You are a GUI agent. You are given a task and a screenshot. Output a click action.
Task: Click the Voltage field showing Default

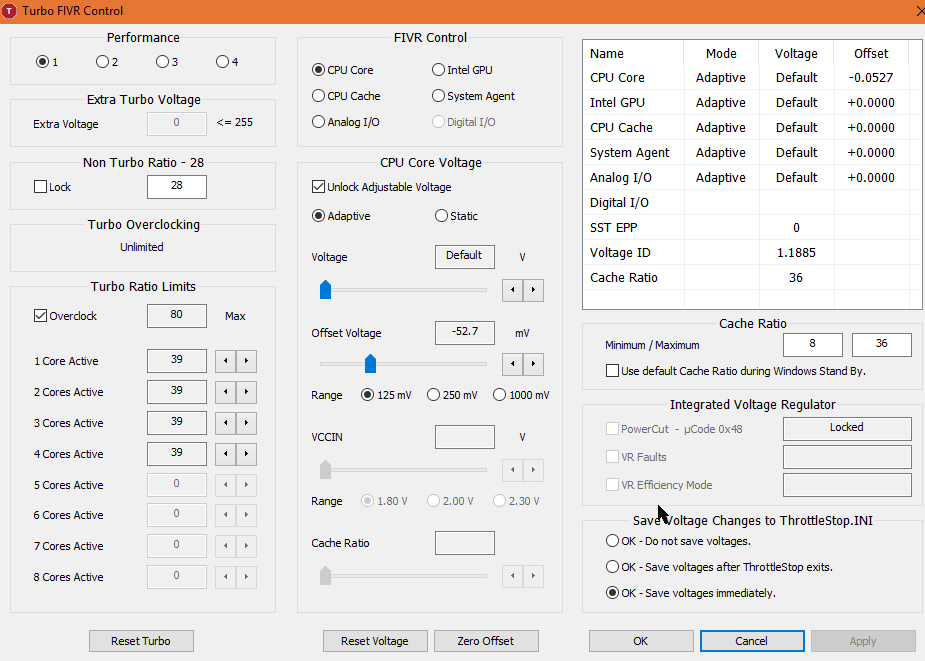click(x=465, y=257)
